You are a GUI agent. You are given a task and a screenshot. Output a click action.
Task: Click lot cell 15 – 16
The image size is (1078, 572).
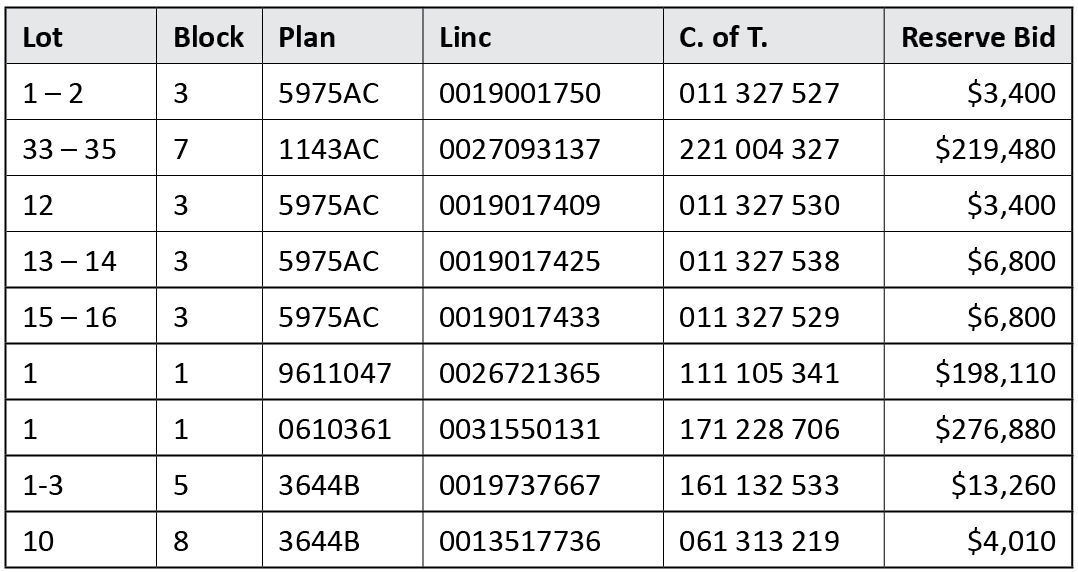(x=69, y=317)
